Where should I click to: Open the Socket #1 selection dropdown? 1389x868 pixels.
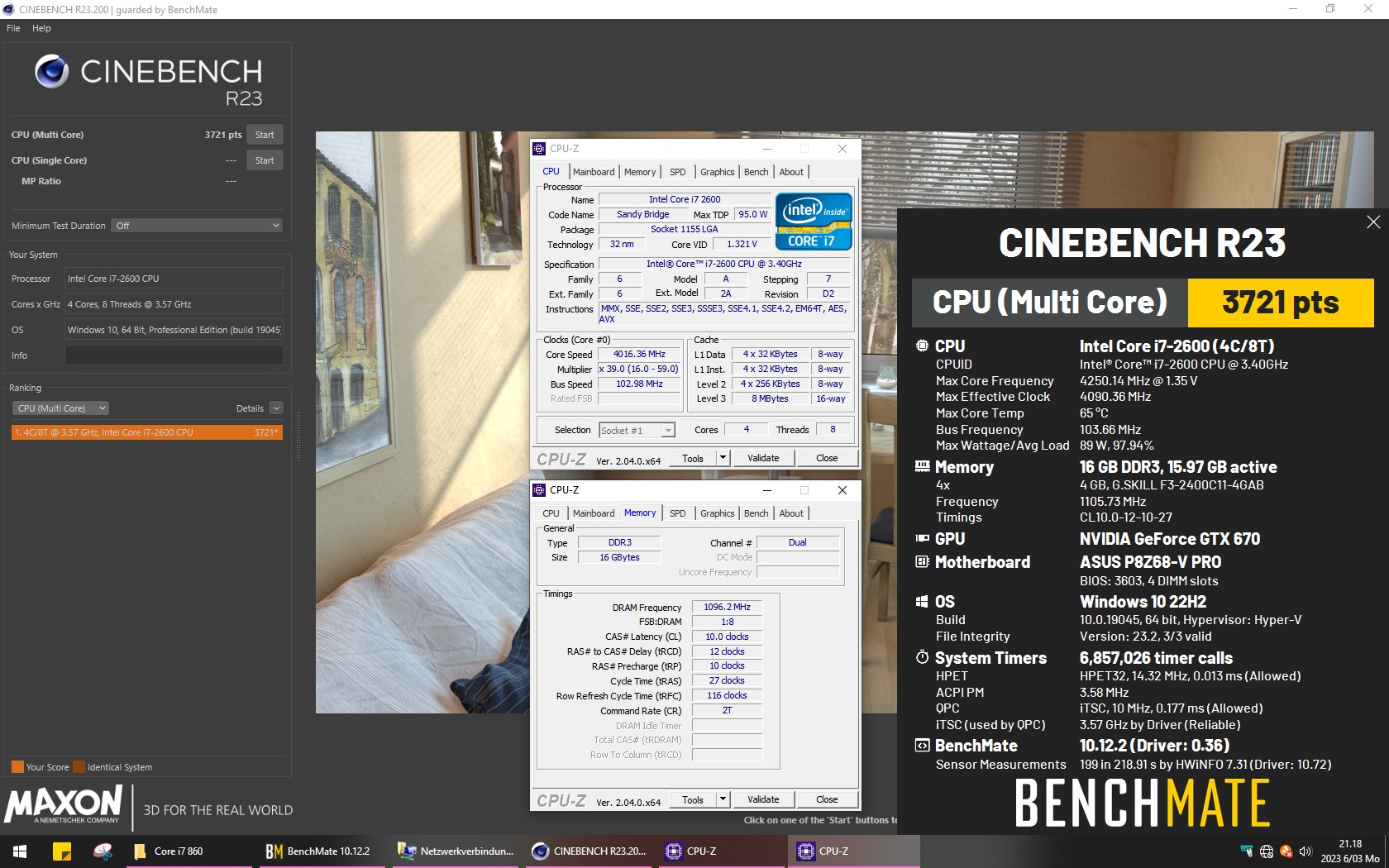click(x=637, y=430)
